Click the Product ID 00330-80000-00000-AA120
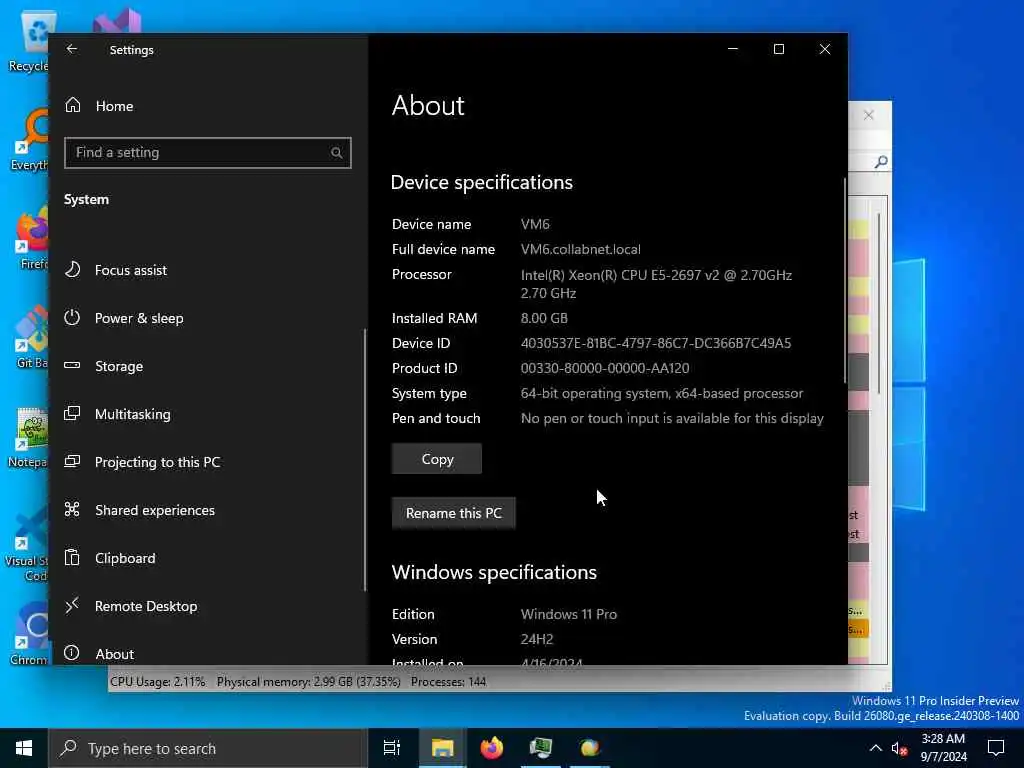Screen dimensions: 1024x768 [x=605, y=368]
